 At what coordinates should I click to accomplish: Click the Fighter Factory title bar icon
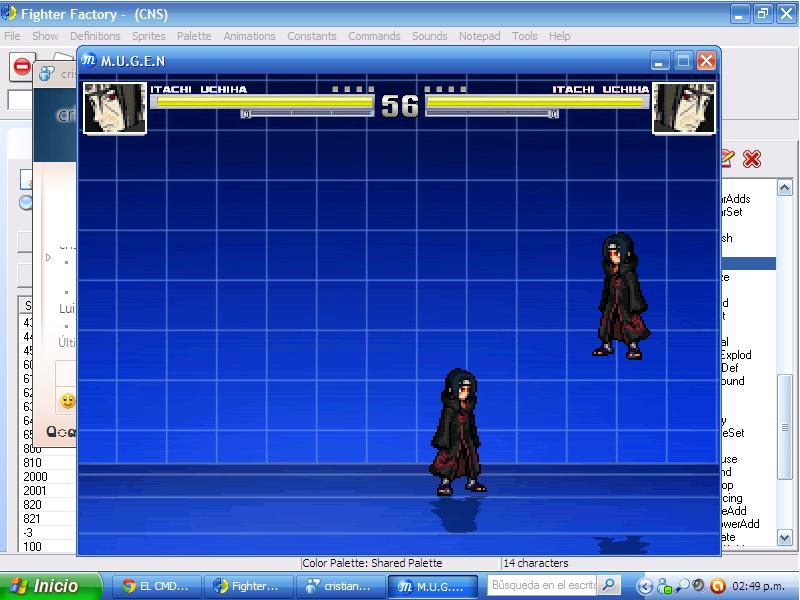(x=8, y=14)
